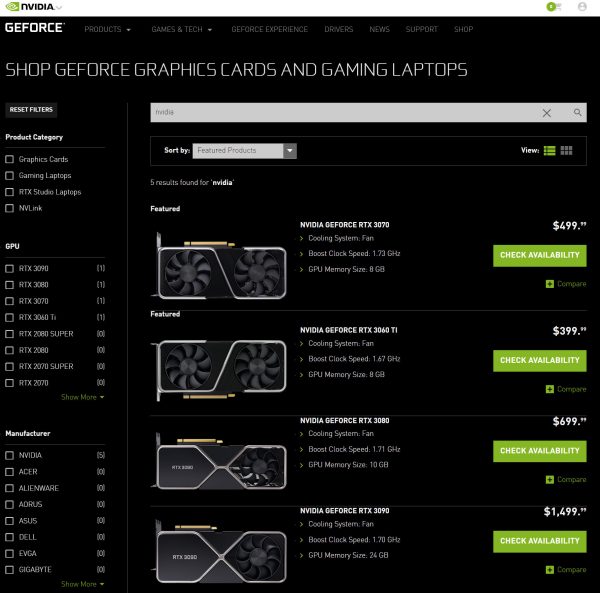Expand the PRODUCTS menu
The height and width of the screenshot is (593, 600).
[x=107, y=29]
